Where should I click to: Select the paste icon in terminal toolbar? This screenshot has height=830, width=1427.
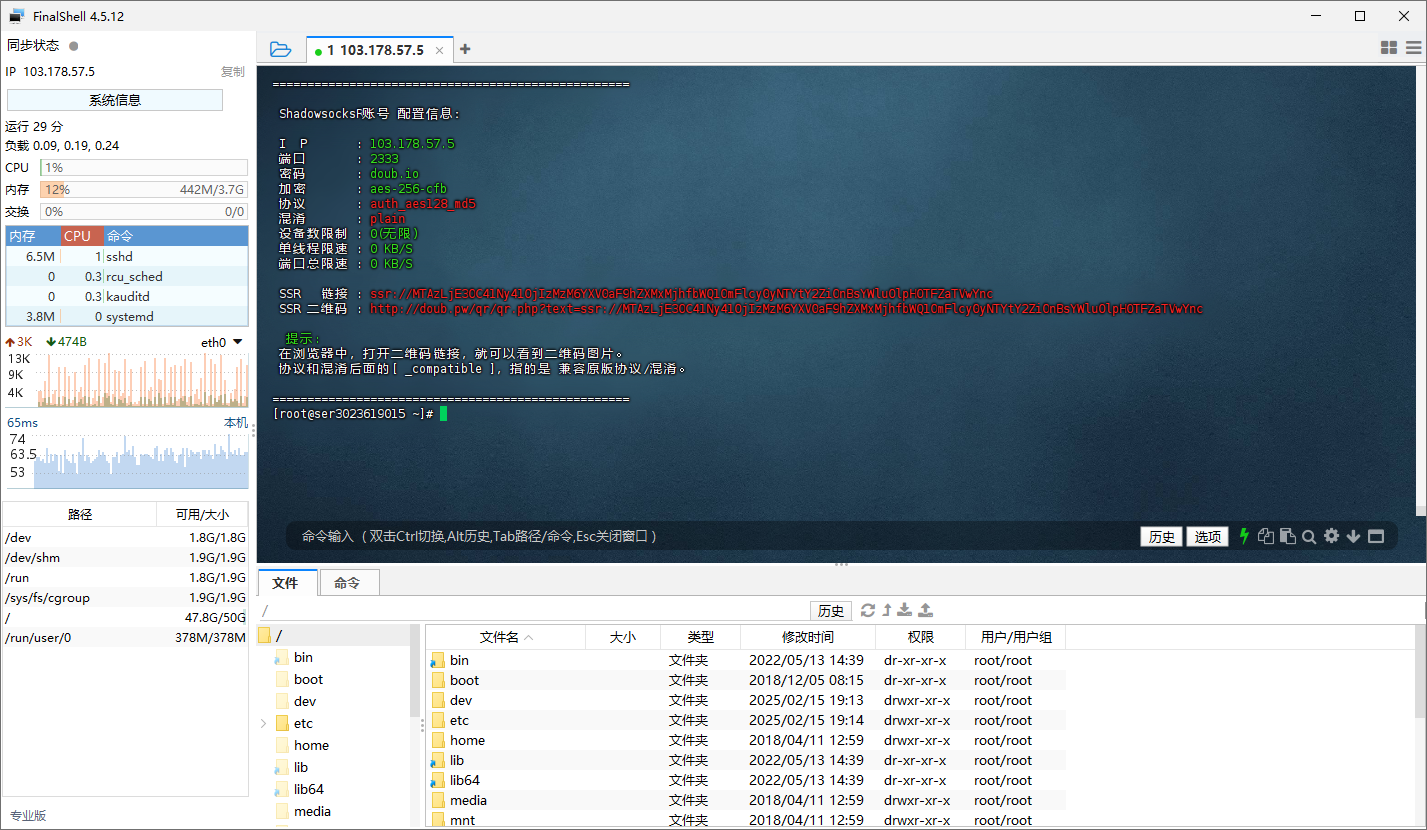click(1288, 535)
